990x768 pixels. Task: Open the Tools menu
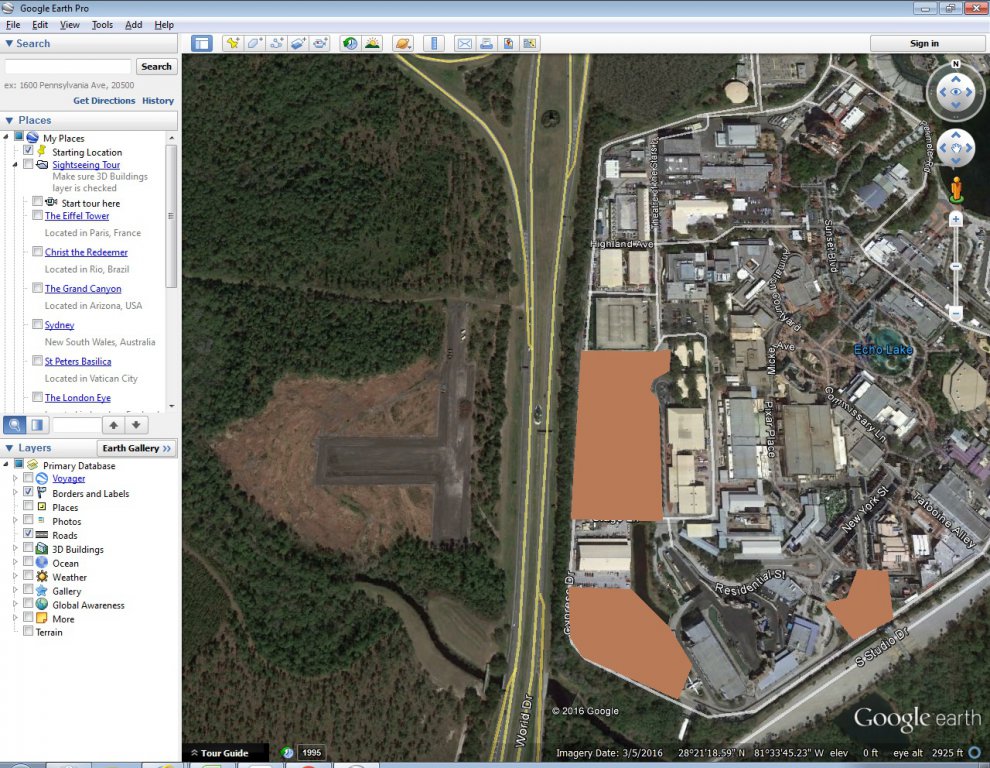click(102, 25)
